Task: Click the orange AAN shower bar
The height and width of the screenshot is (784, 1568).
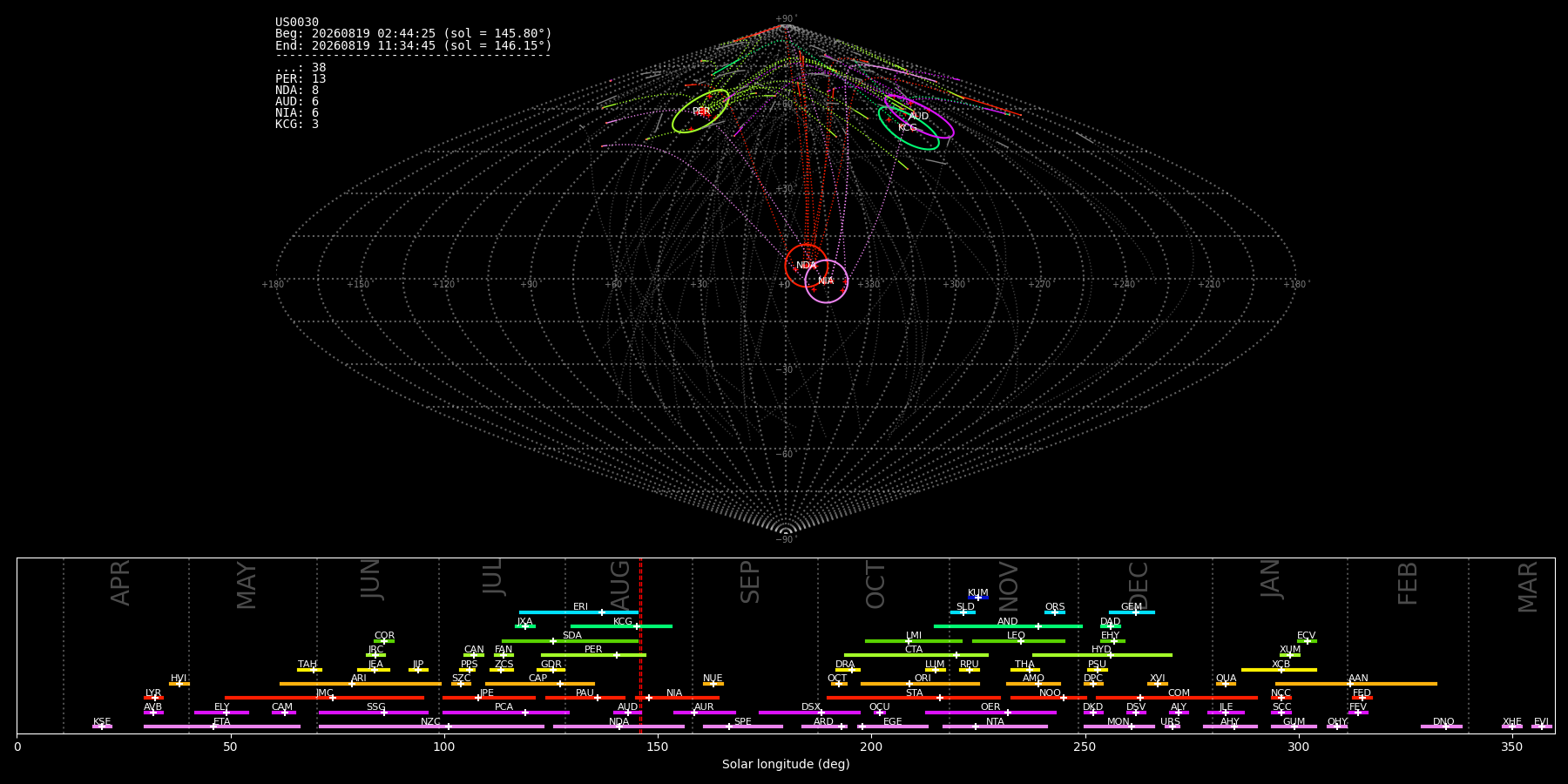Action: pyautogui.click(x=1356, y=684)
